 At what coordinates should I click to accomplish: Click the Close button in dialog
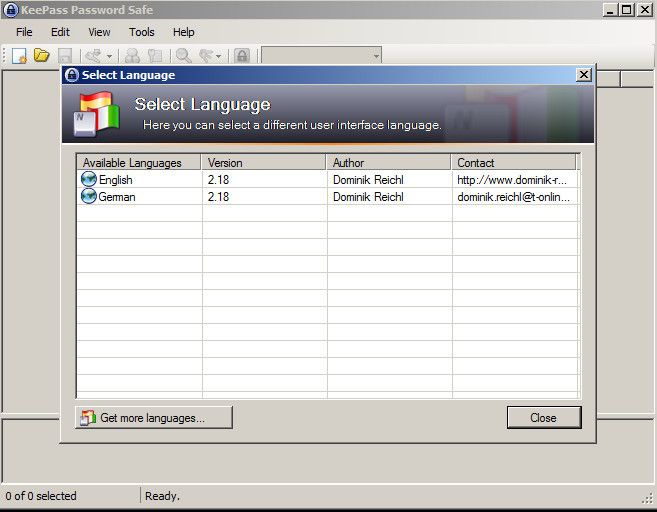[x=544, y=418]
